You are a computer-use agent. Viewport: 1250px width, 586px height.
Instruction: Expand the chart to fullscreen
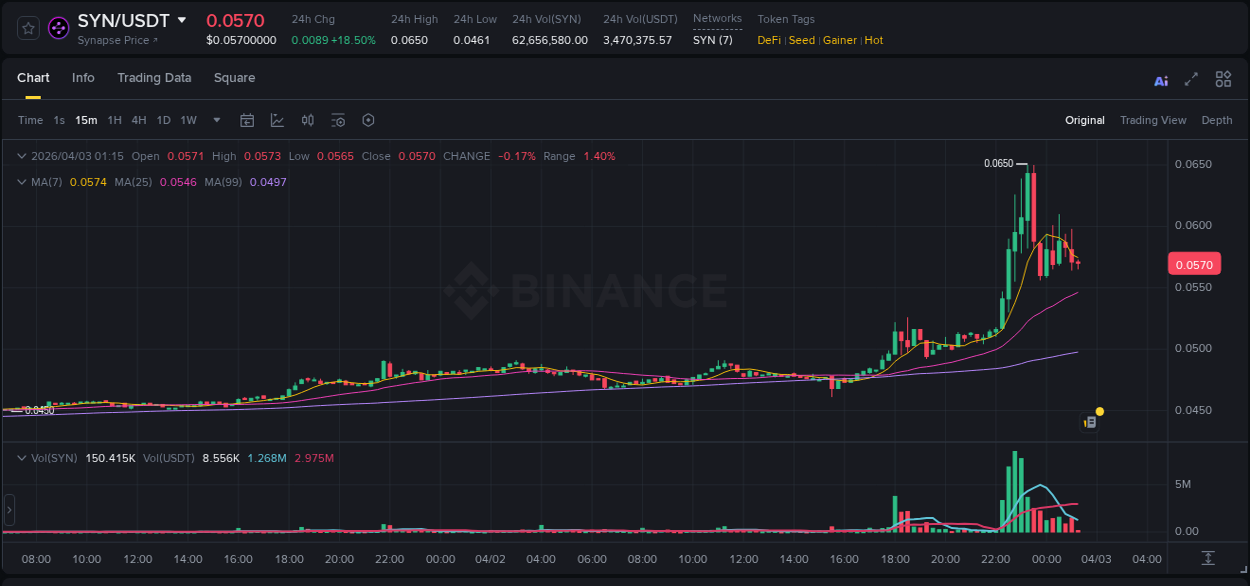[x=1191, y=78]
